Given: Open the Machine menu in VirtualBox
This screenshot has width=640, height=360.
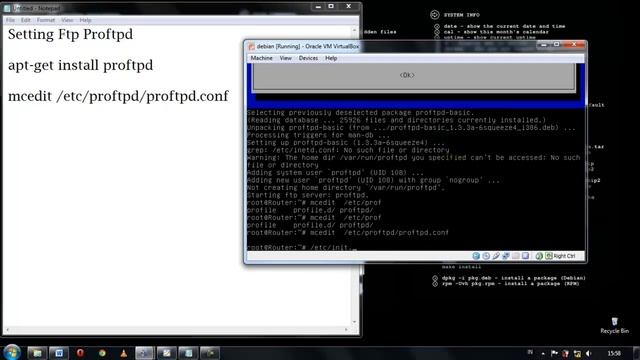Looking at the screenshot, I should 262,58.
